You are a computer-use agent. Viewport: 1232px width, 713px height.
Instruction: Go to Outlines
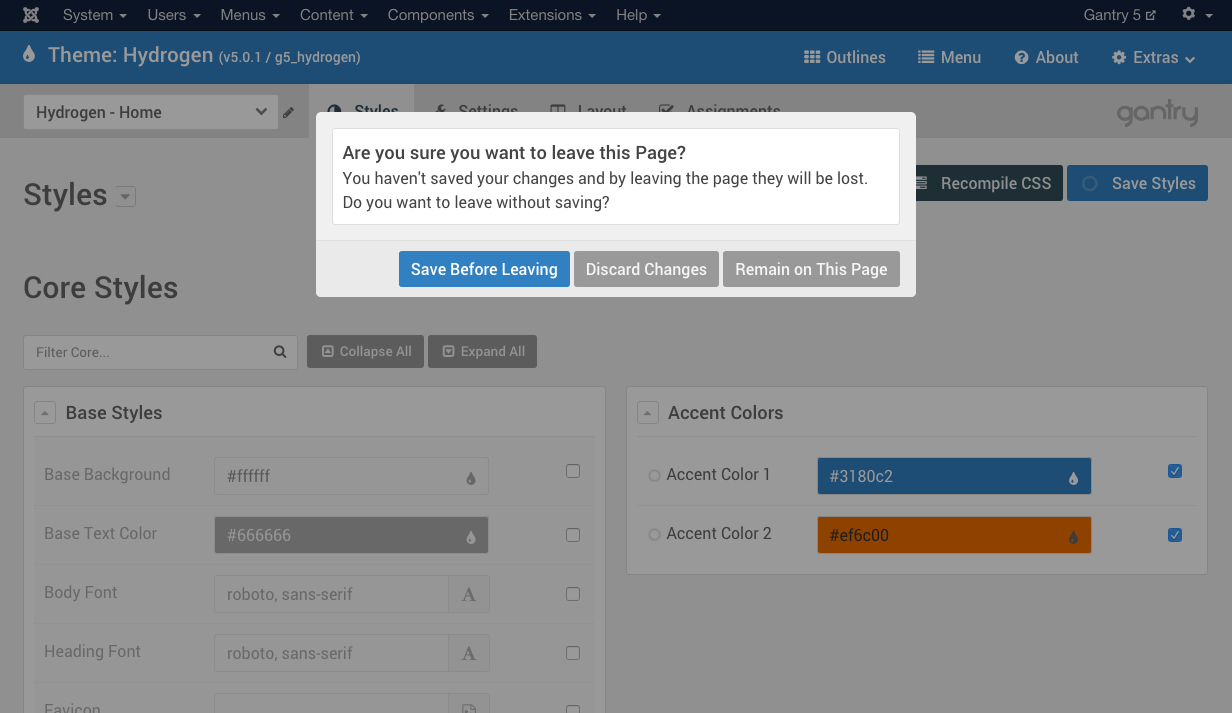pos(845,58)
